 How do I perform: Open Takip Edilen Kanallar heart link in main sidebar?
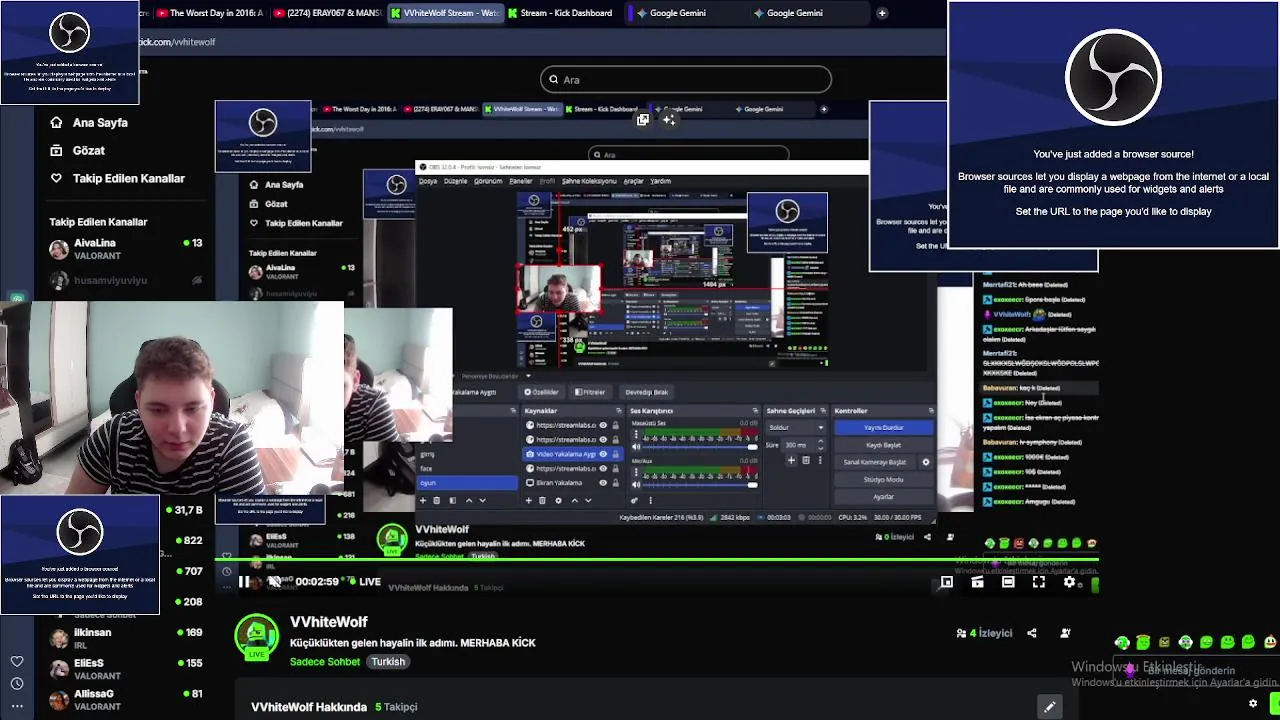tap(117, 178)
